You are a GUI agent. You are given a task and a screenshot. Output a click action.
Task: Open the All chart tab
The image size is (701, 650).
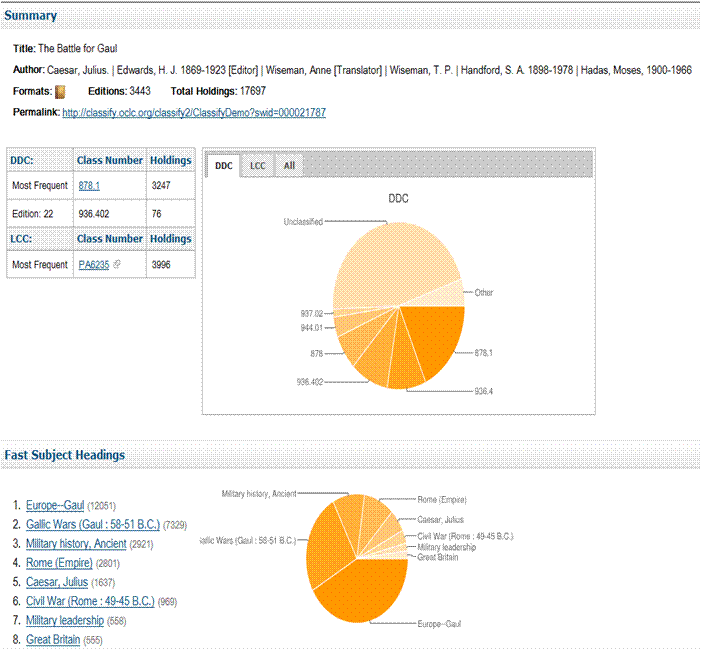tap(289, 166)
